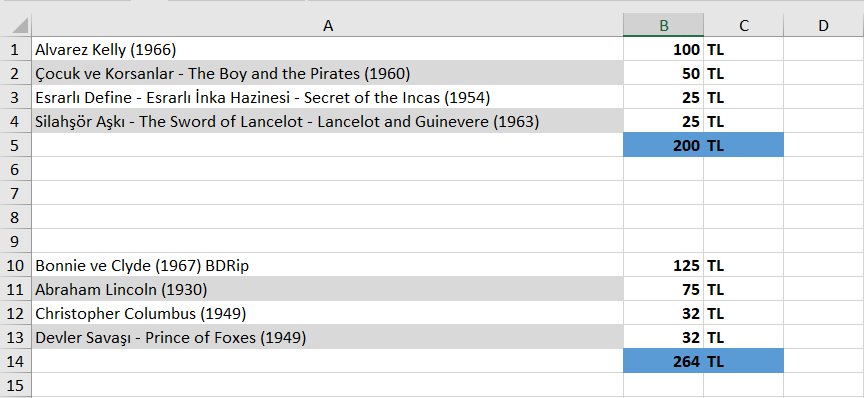Click the blue total cell 264
This screenshot has height=398, width=864.
[663, 362]
